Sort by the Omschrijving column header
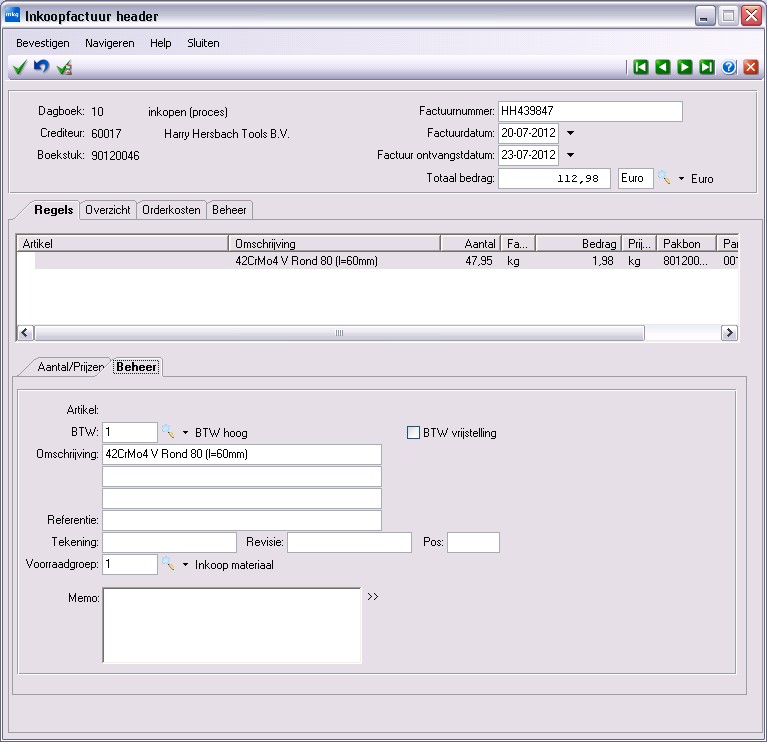767x742 pixels. (335, 244)
